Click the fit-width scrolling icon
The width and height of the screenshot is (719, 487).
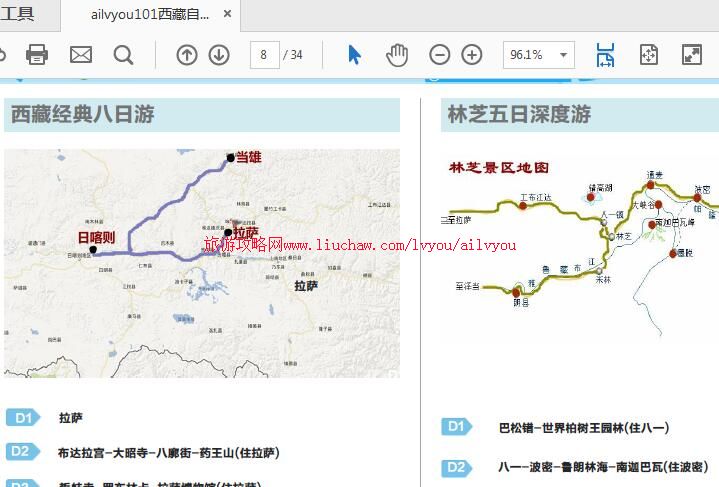pyautogui.click(x=605, y=55)
